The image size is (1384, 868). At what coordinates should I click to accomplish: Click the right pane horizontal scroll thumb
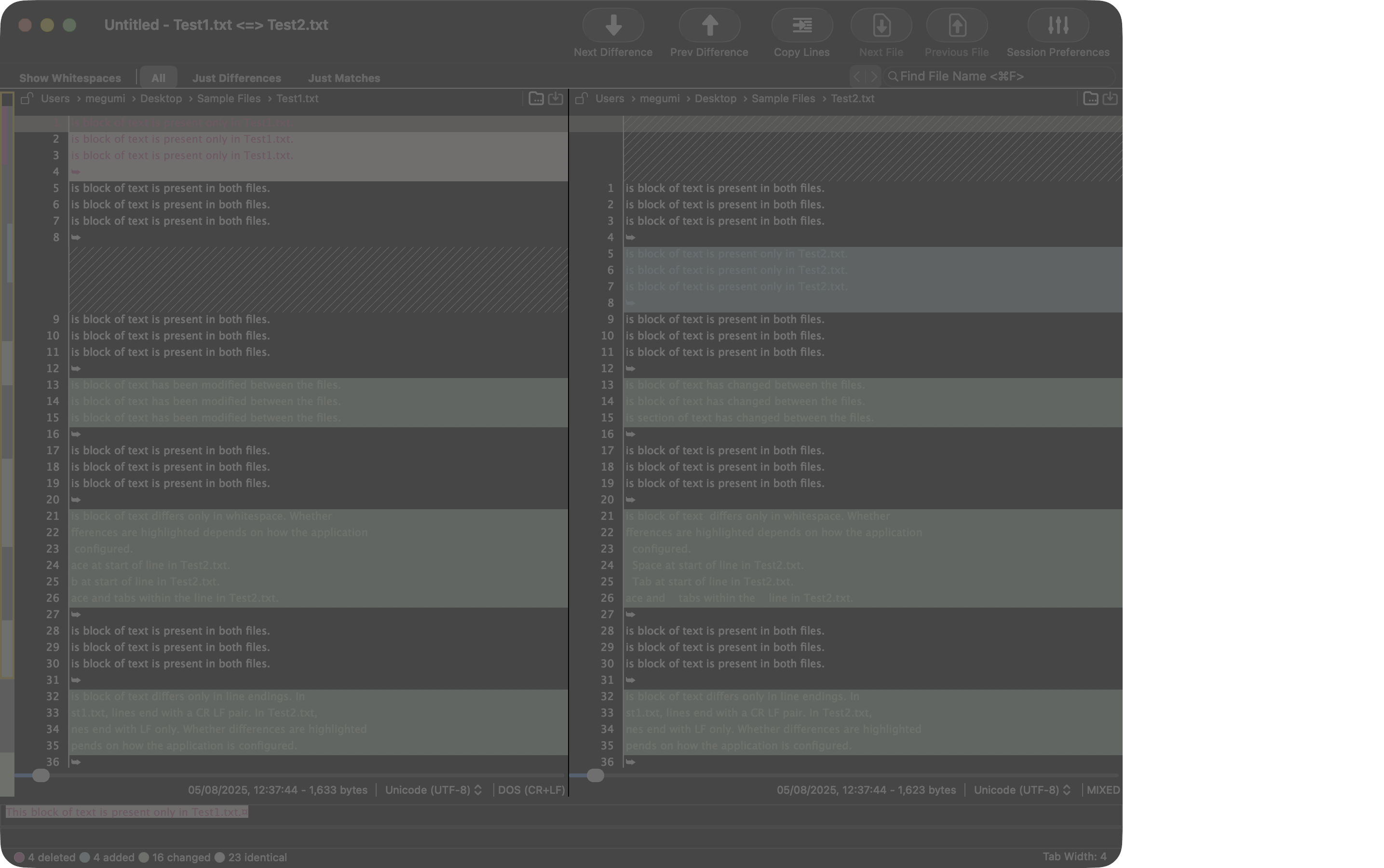(595, 775)
